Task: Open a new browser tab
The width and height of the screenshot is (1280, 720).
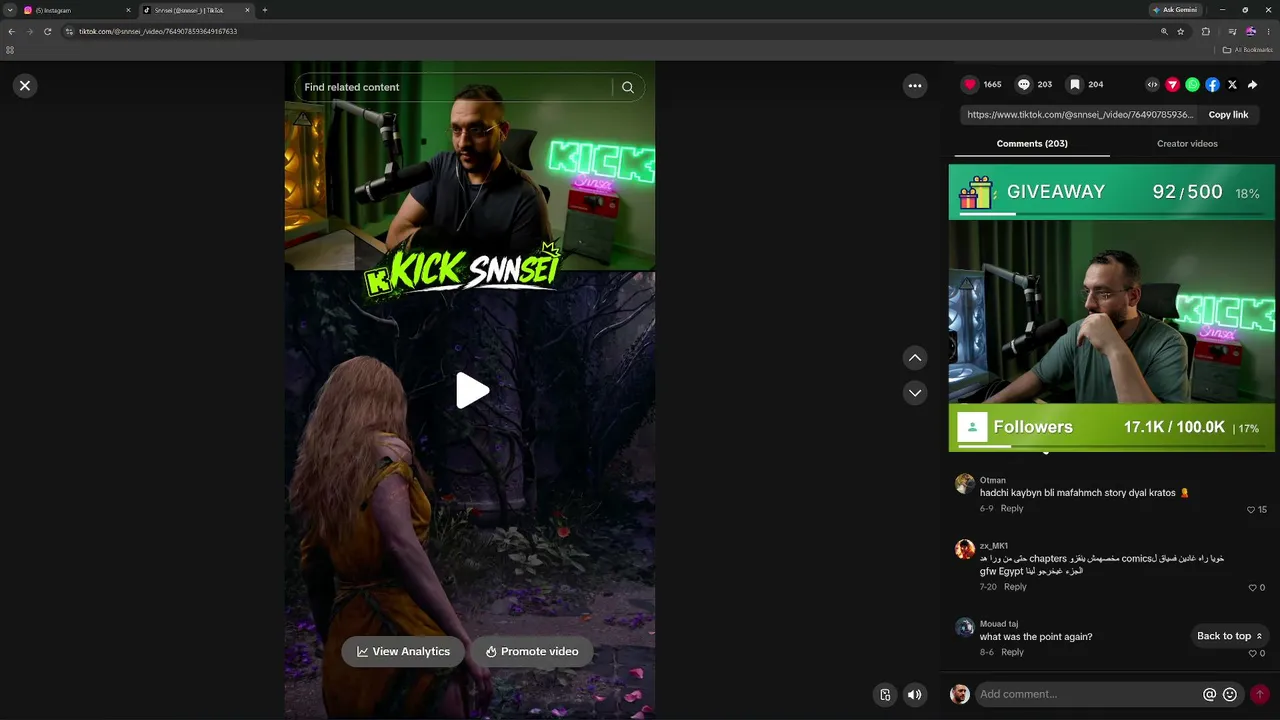Action: (x=264, y=10)
